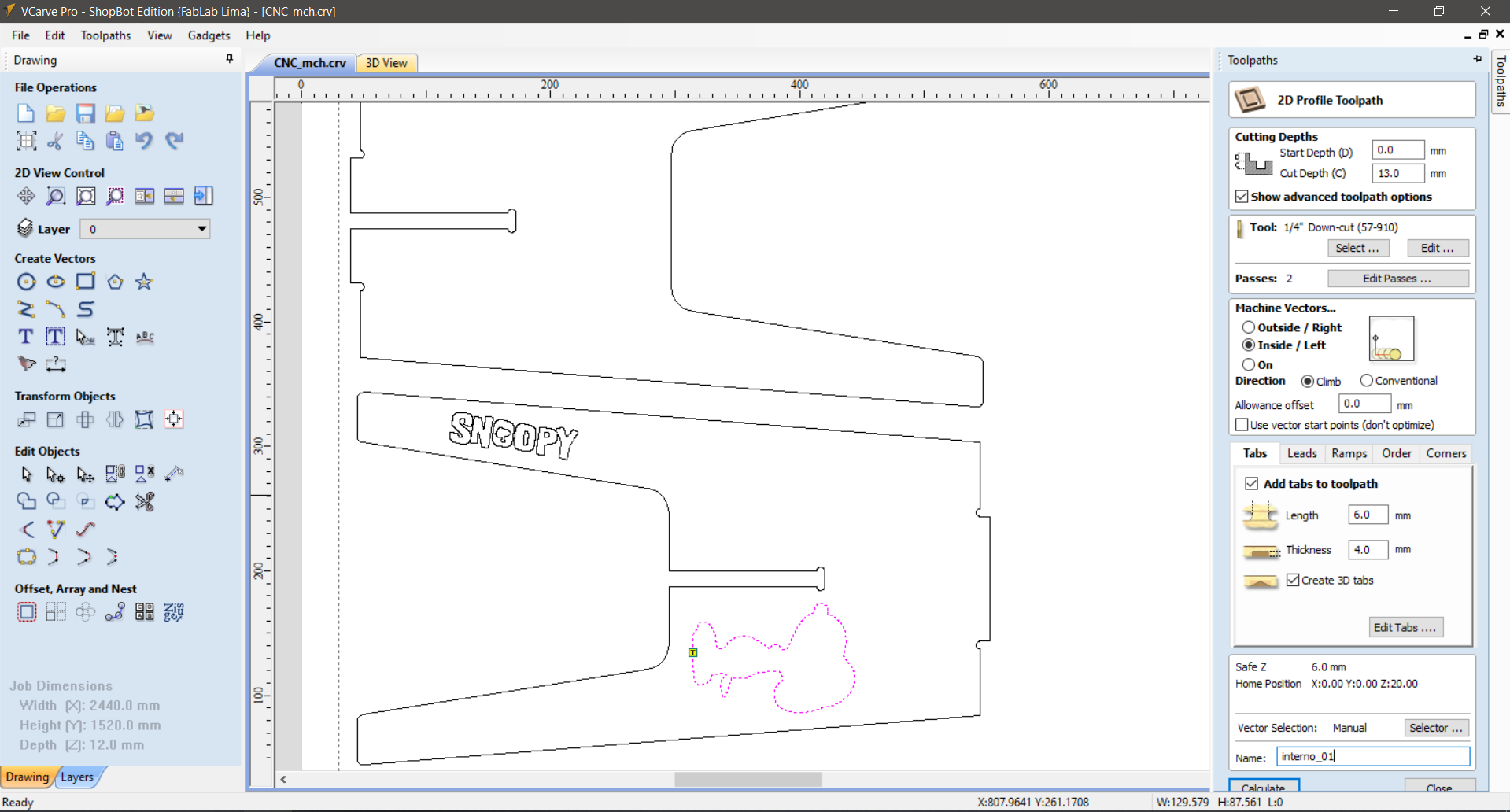
Task: Pin the Drawing panel
Action: [230, 59]
